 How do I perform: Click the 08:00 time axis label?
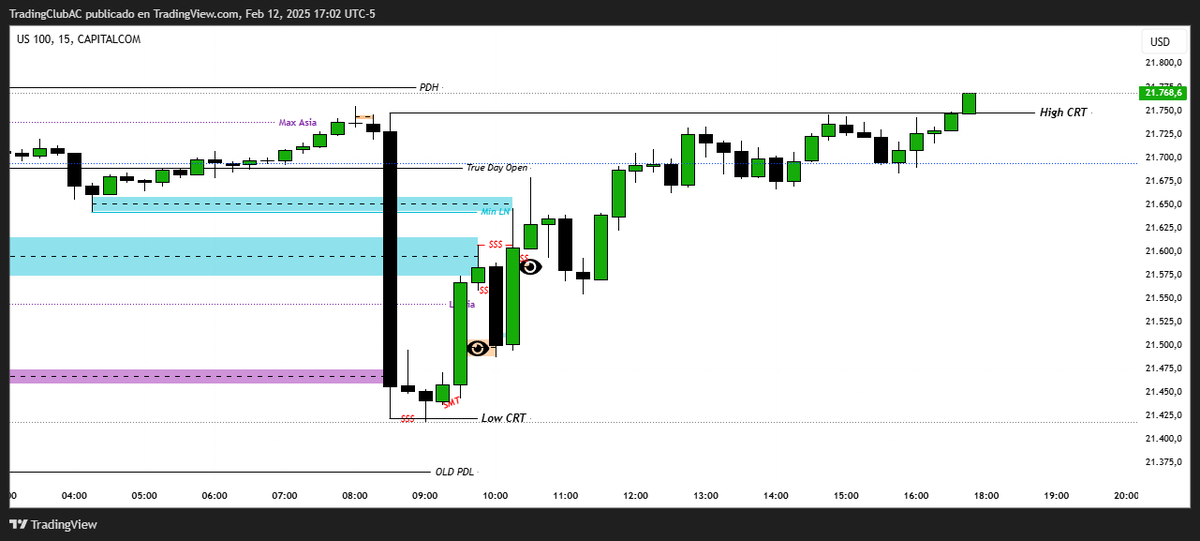[x=355, y=495]
